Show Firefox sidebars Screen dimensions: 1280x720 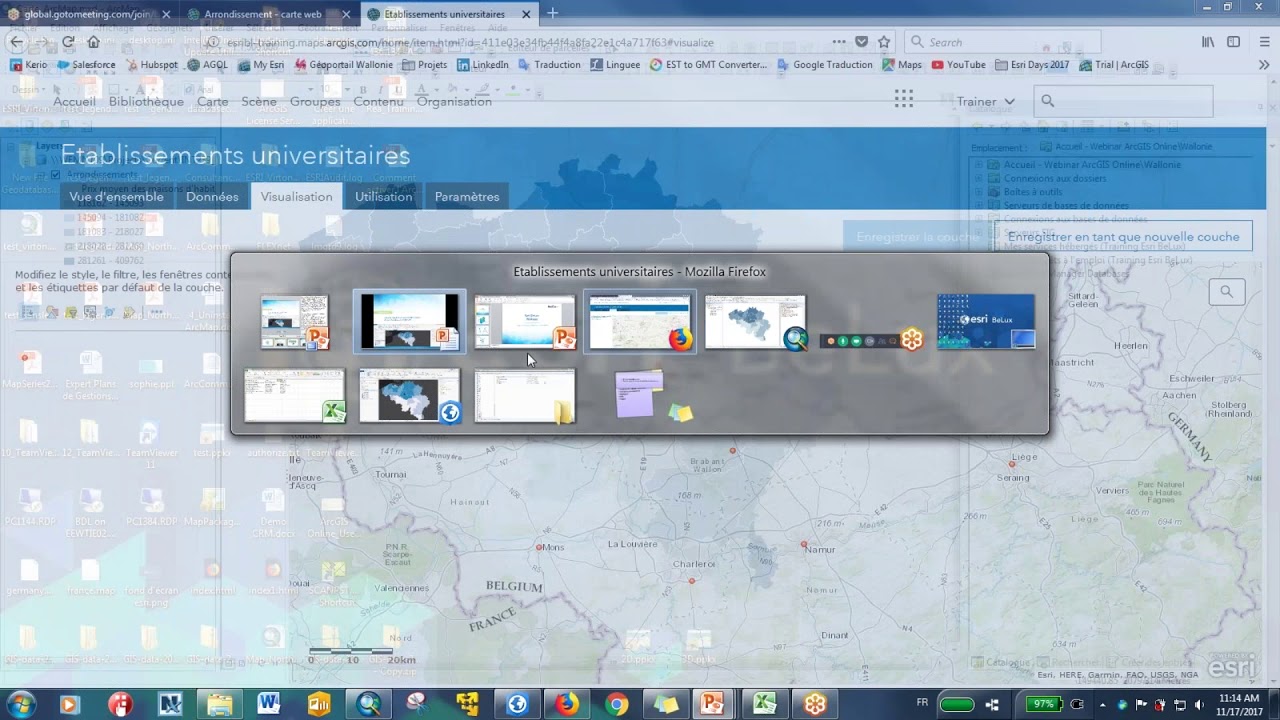click(1234, 42)
